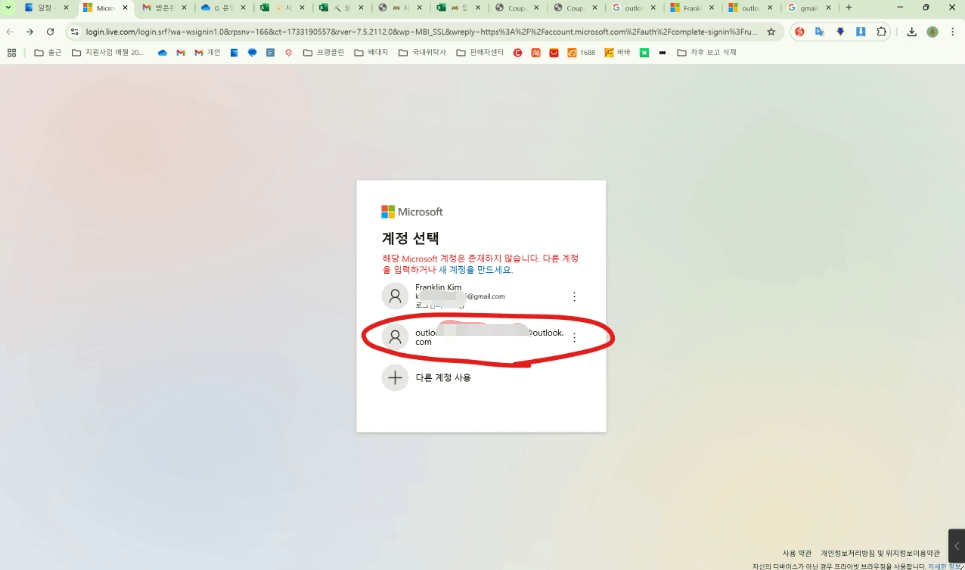Viewport: 965px width, 570px height.
Task: Open the red extension icon in toolbar
Action: 799,32
